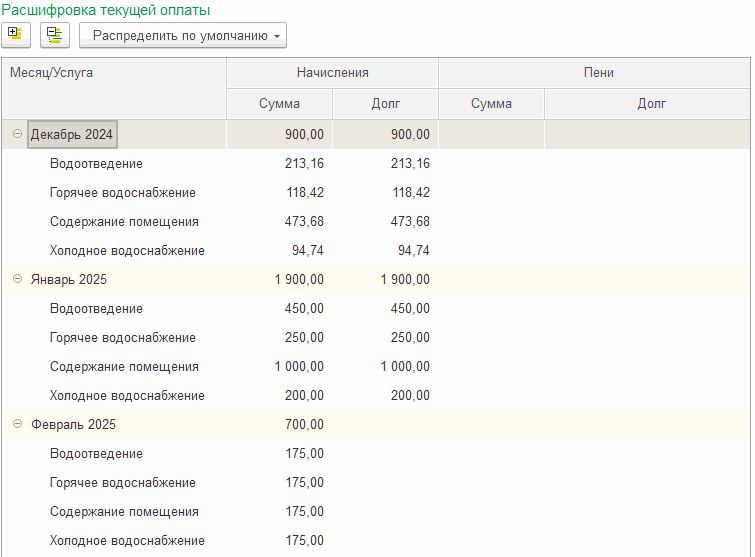Click the Пени column group header

point(598,73)
